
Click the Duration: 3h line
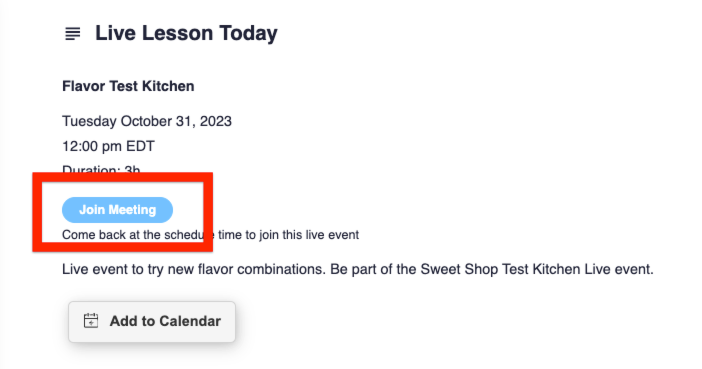(101, 170)
